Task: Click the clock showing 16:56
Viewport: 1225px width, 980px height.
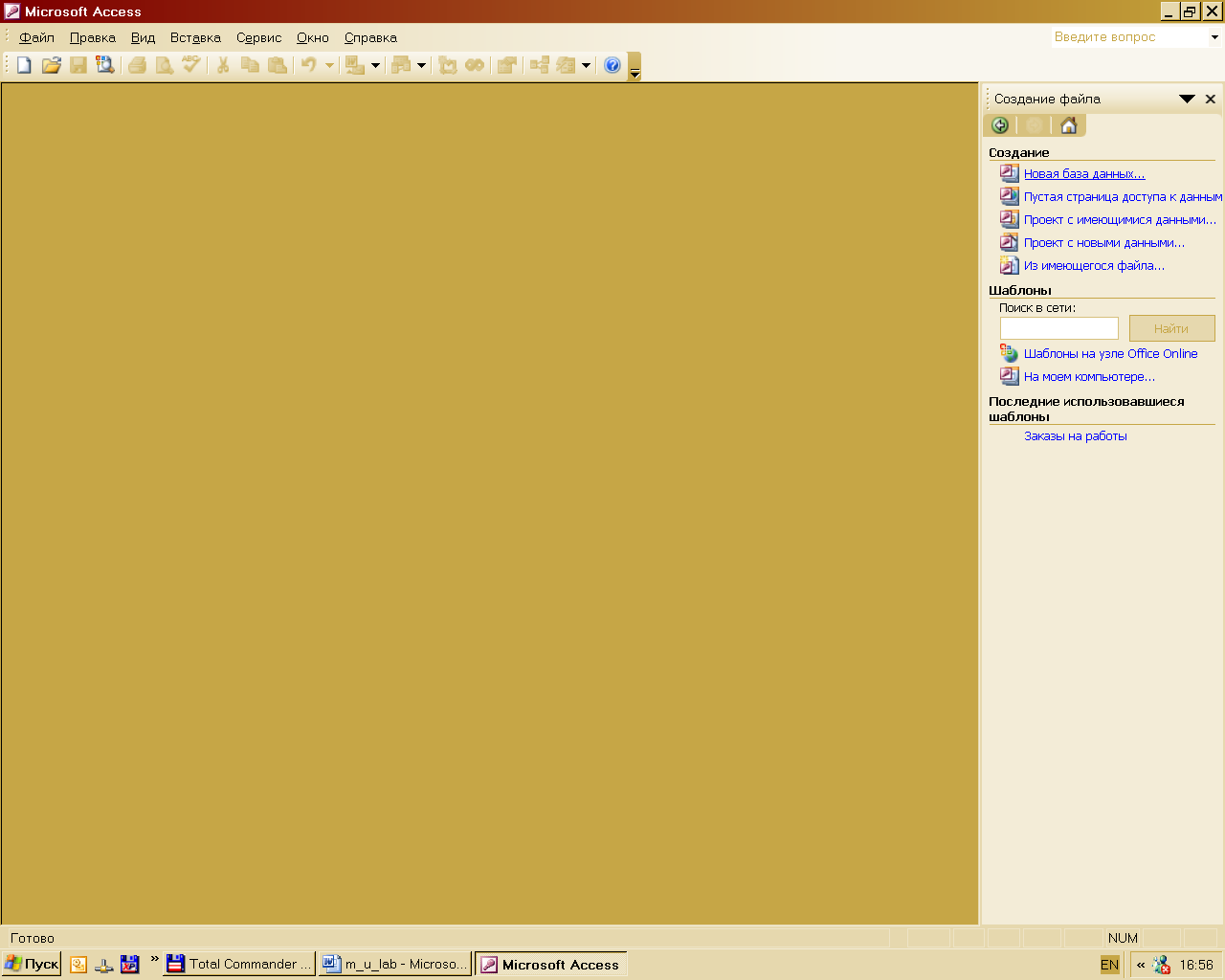Action: tap(1196, 965)
